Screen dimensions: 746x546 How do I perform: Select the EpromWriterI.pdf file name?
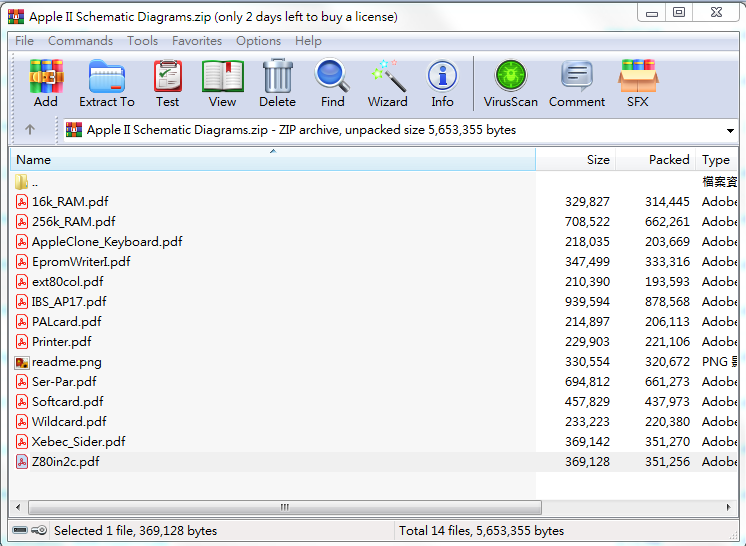(x=81, y=262)
